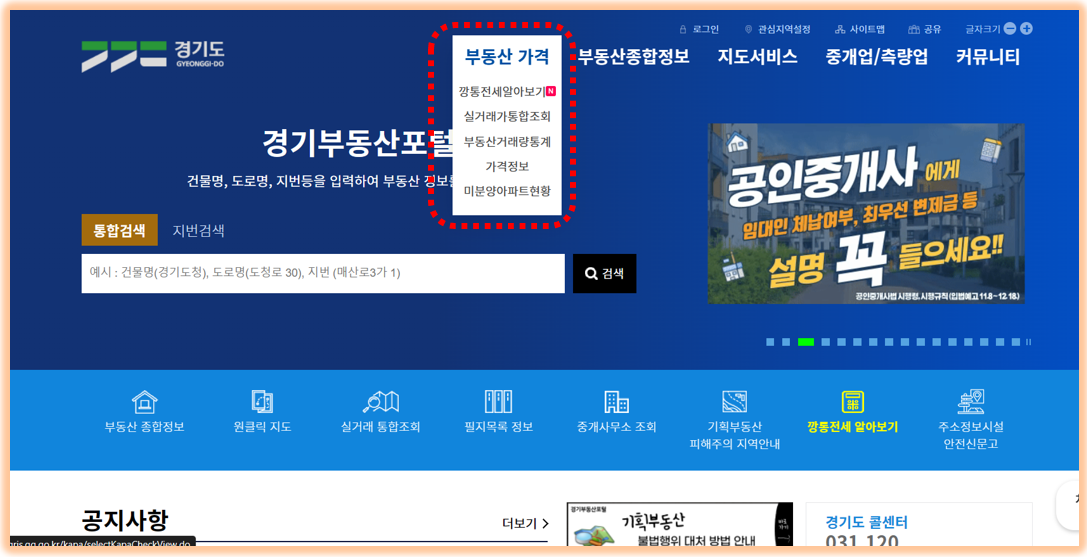Open the 중개업/측량업 menu
Viewport: 1087px width, 557px height.
tap(876, 56)
